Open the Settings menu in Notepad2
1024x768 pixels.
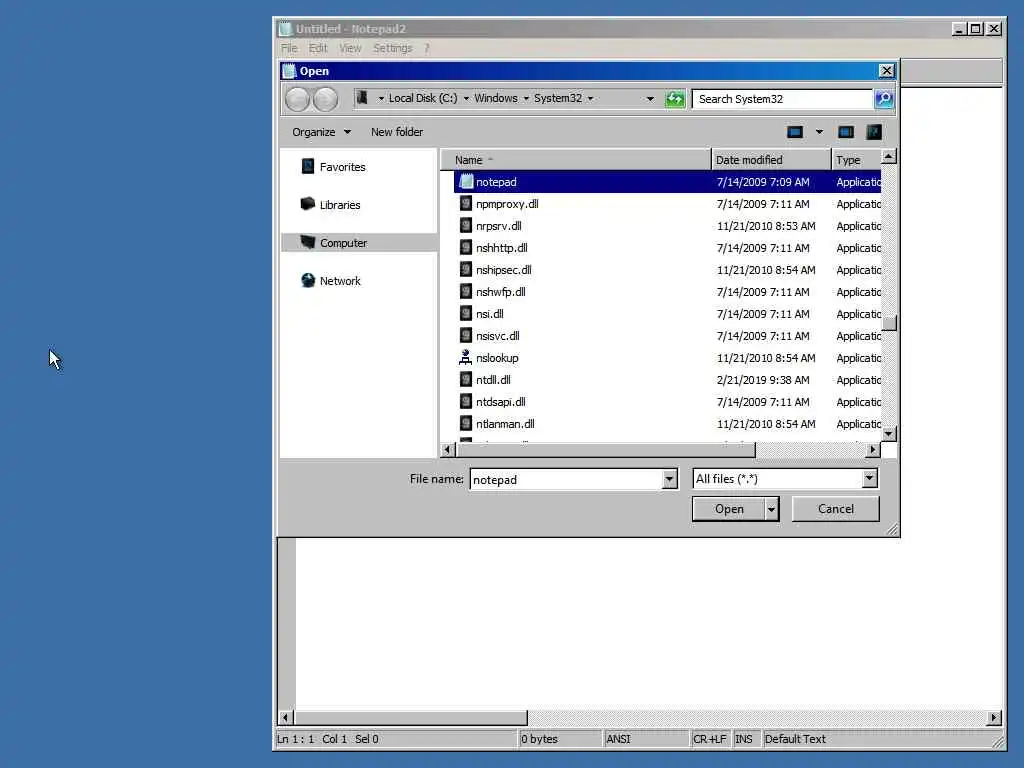392,48
